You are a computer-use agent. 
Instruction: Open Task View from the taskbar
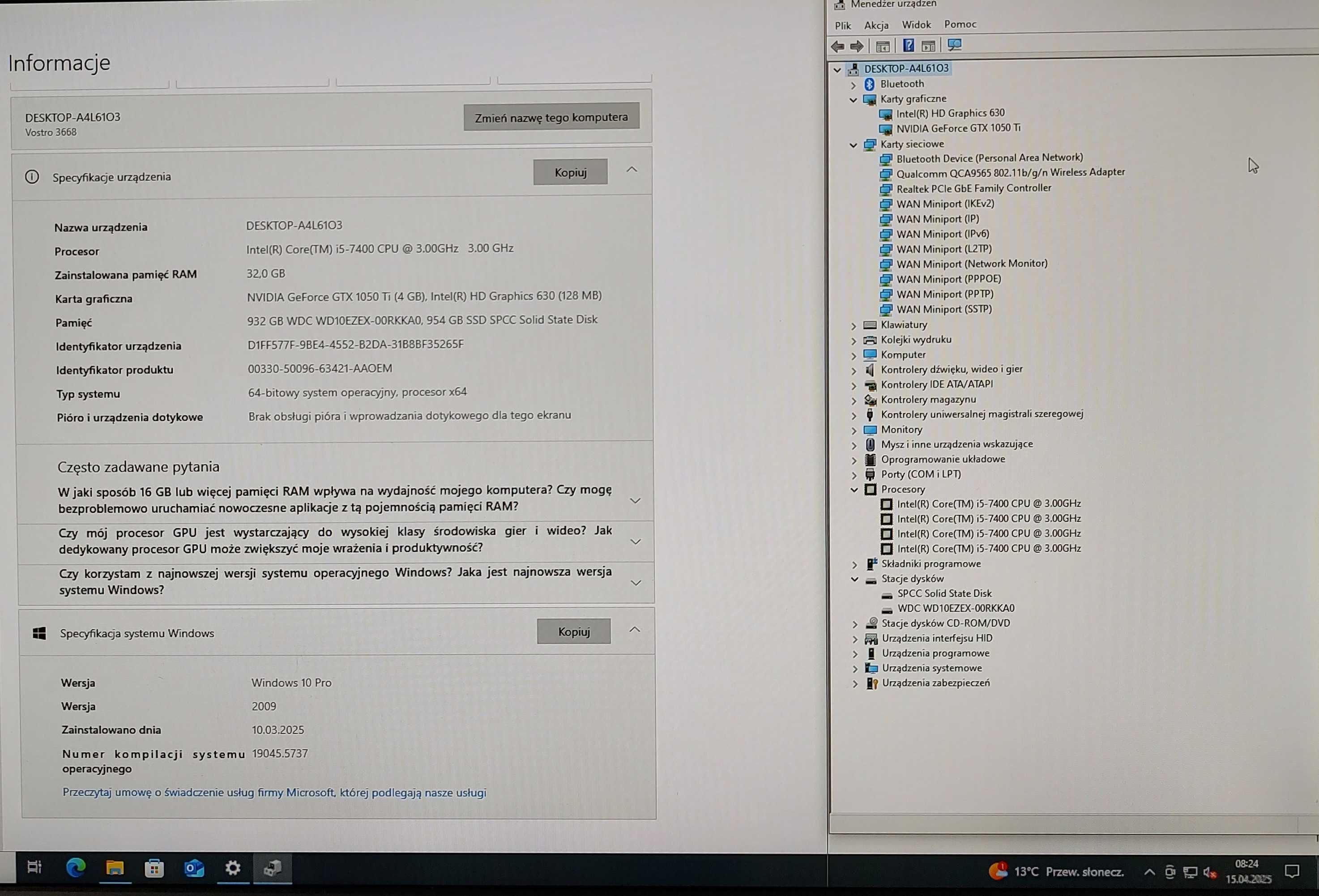point(34,866)
